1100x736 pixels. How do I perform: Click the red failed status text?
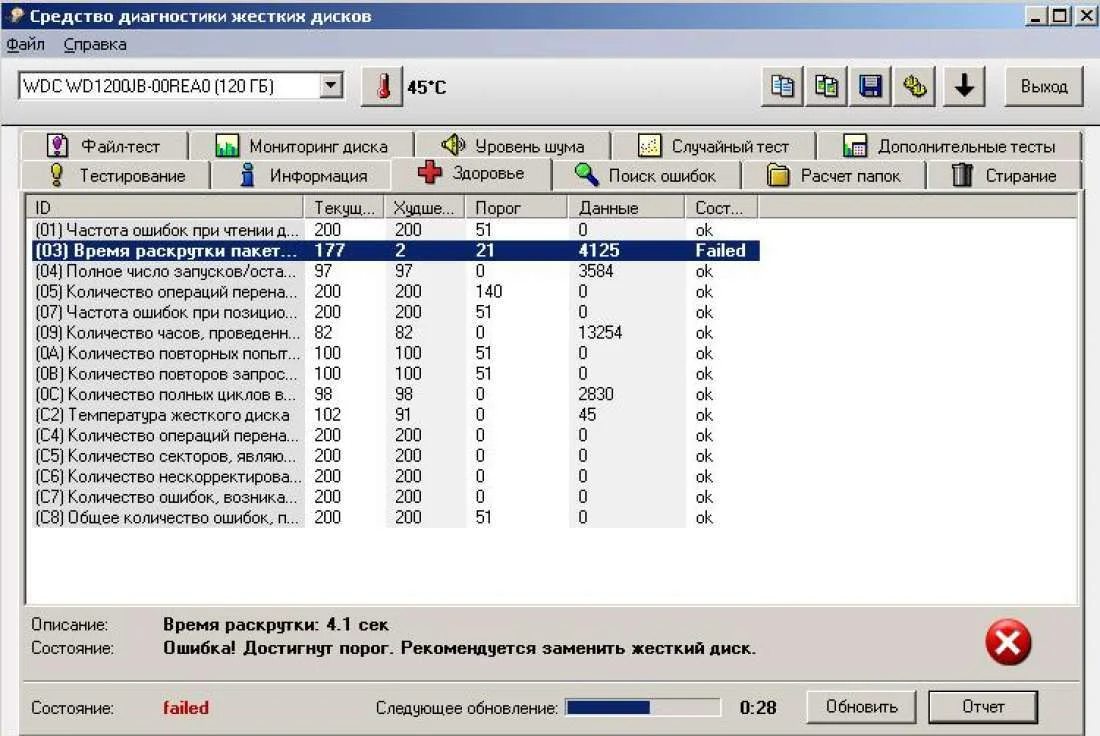point(186,708)
